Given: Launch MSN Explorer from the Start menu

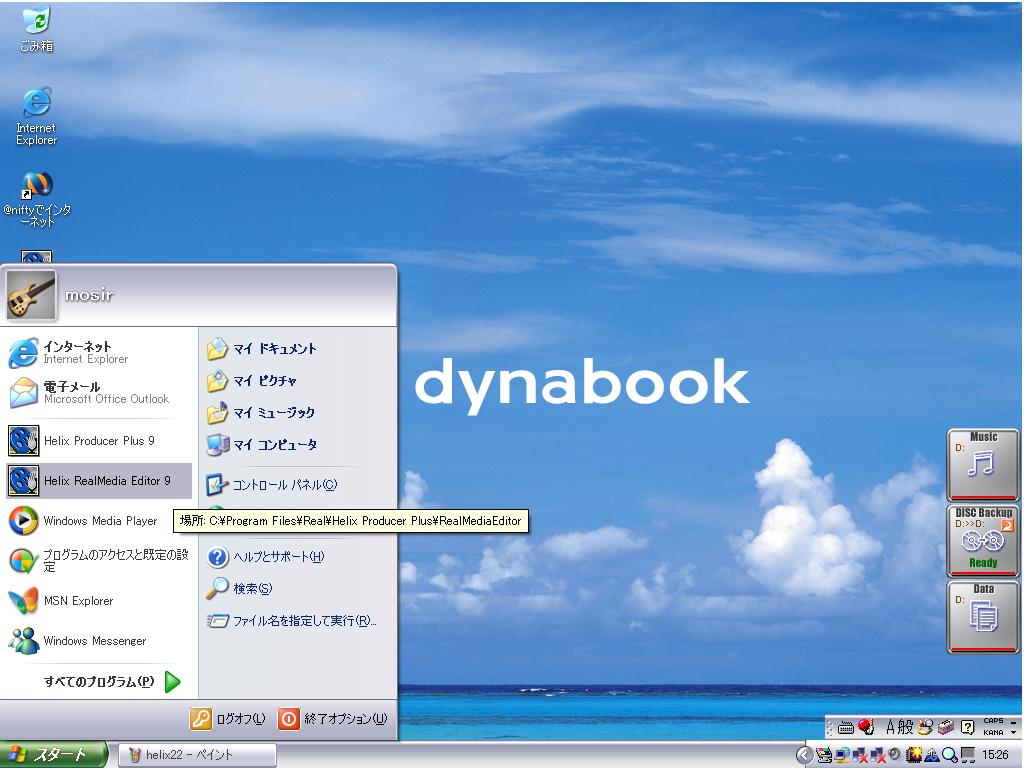Looking at the screenshot, I should 99,601.
